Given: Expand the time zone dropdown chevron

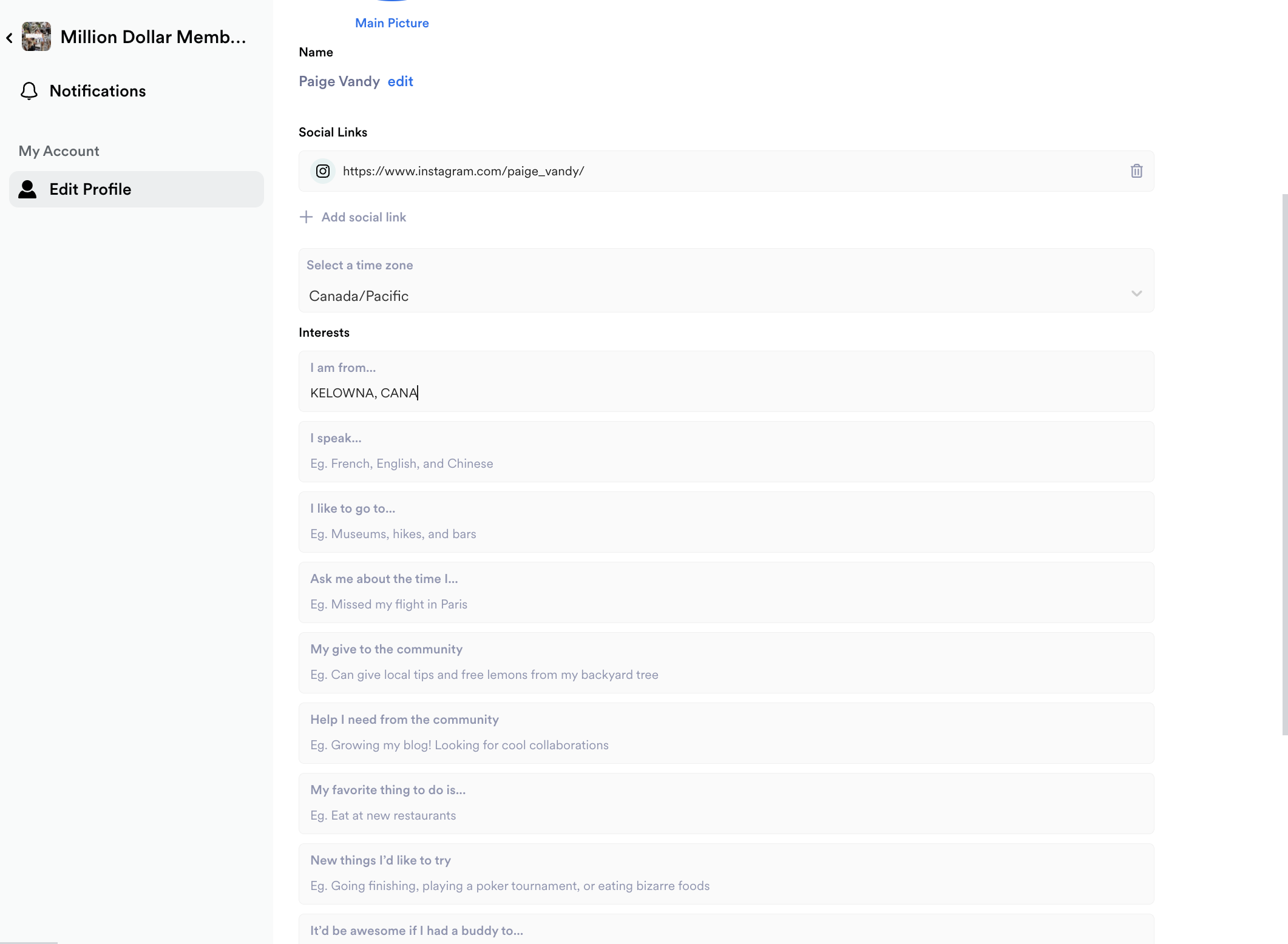Looking at the screenshot, I should 1136,294.
